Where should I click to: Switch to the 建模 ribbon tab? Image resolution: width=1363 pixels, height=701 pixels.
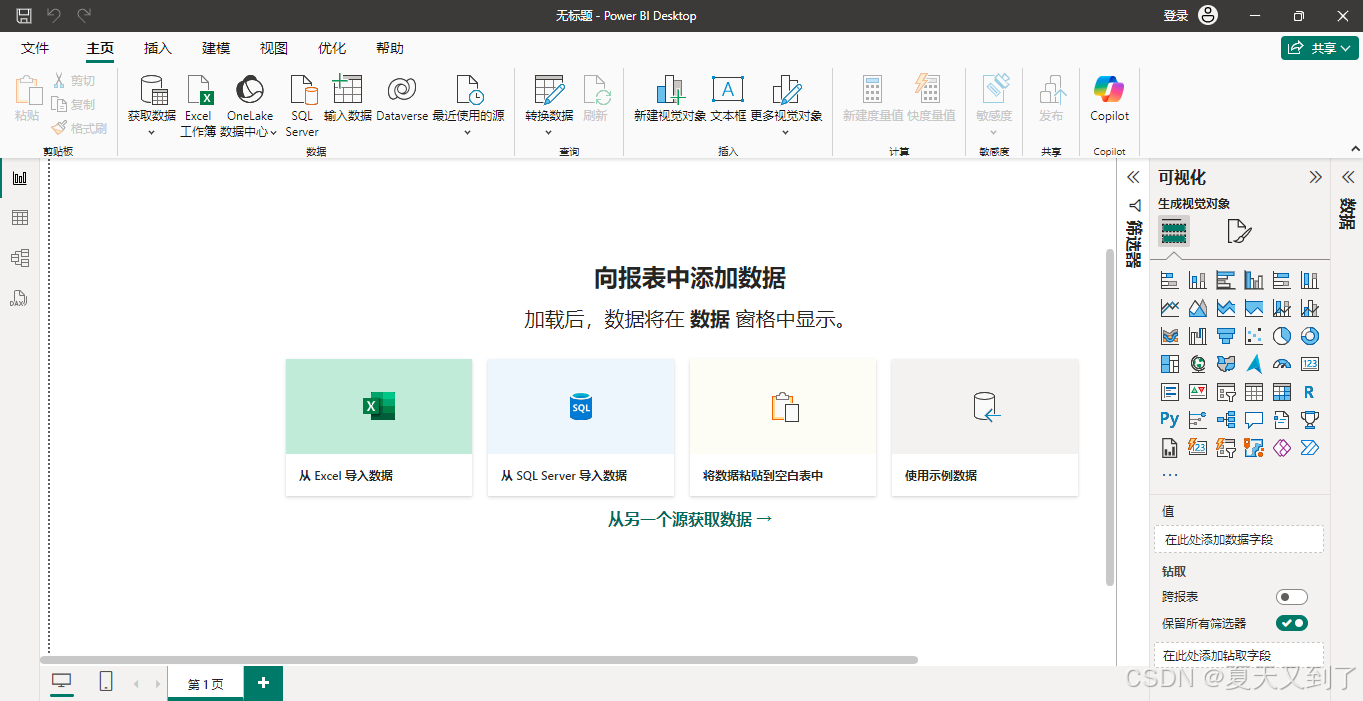click(x=216, y=48)
